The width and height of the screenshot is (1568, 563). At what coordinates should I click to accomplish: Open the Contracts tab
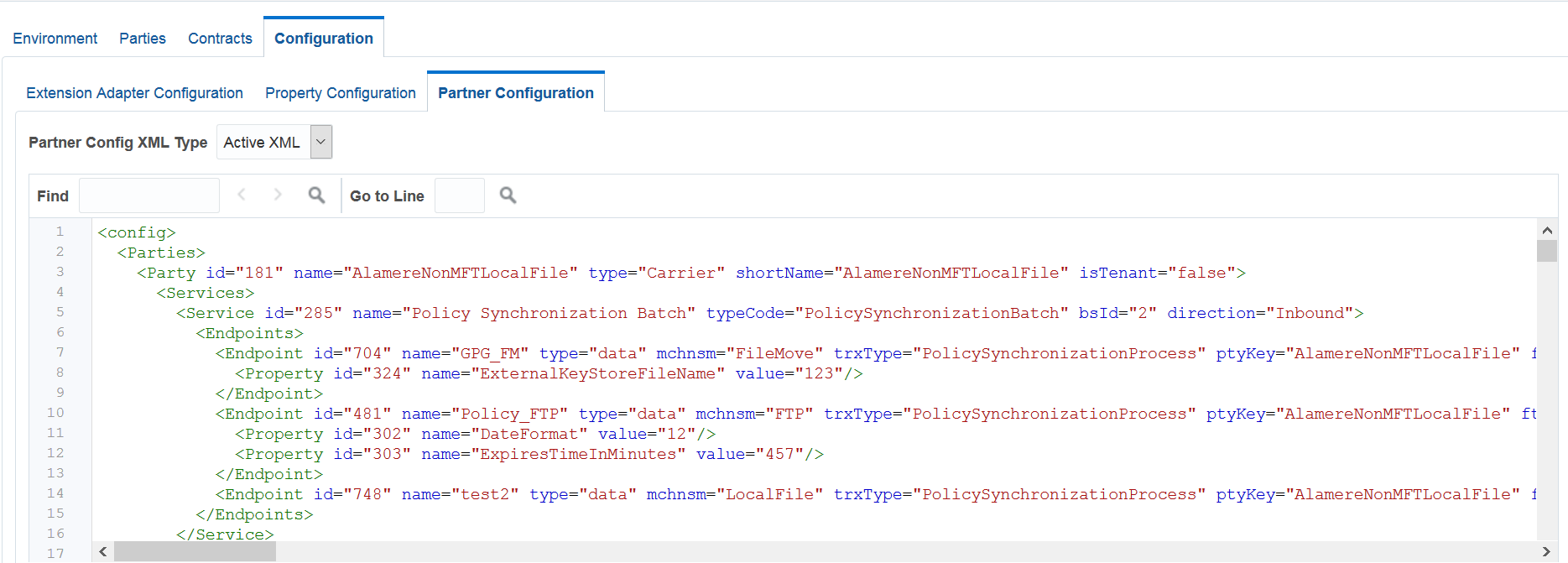tap(220, 38)
